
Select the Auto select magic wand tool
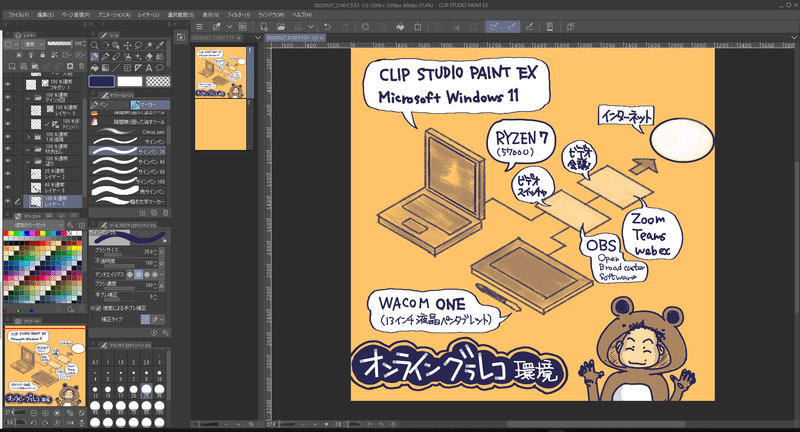pyautogui.click(x=149, y=45)
